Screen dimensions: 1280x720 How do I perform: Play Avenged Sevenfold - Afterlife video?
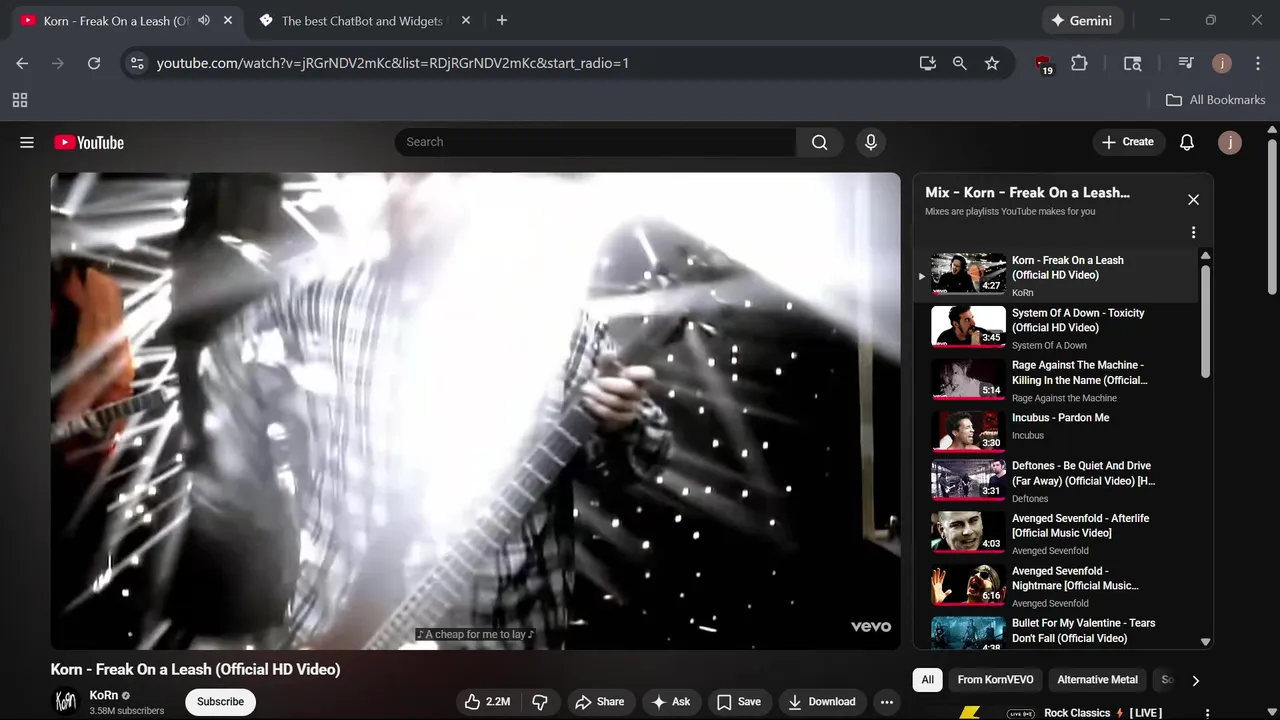1055,533
